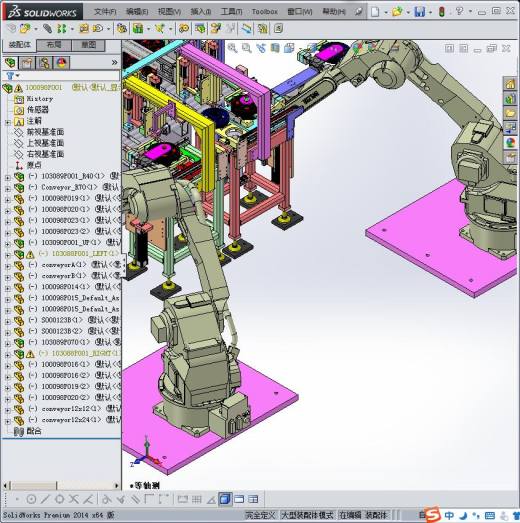Expand the FeatureManager tabs double-chevron arrow

114,62
